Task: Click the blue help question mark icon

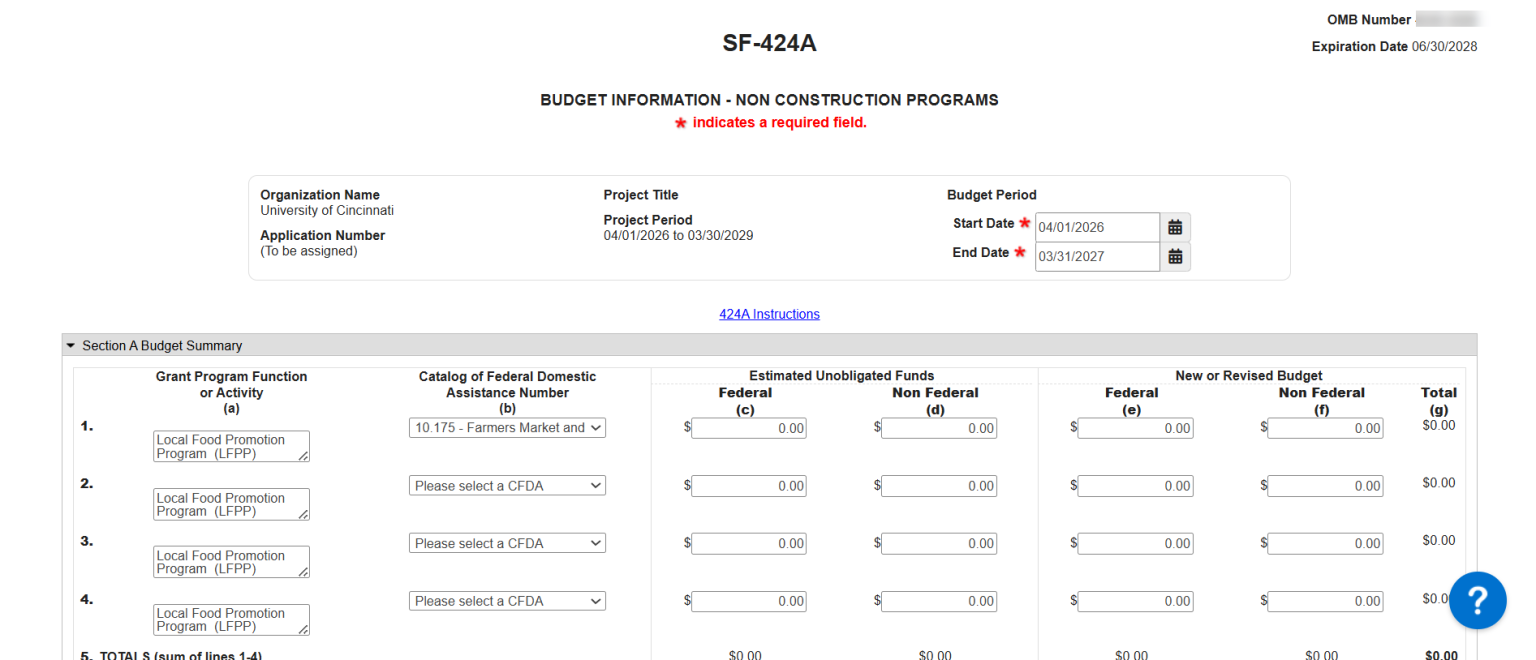Action: point(1477,600)
